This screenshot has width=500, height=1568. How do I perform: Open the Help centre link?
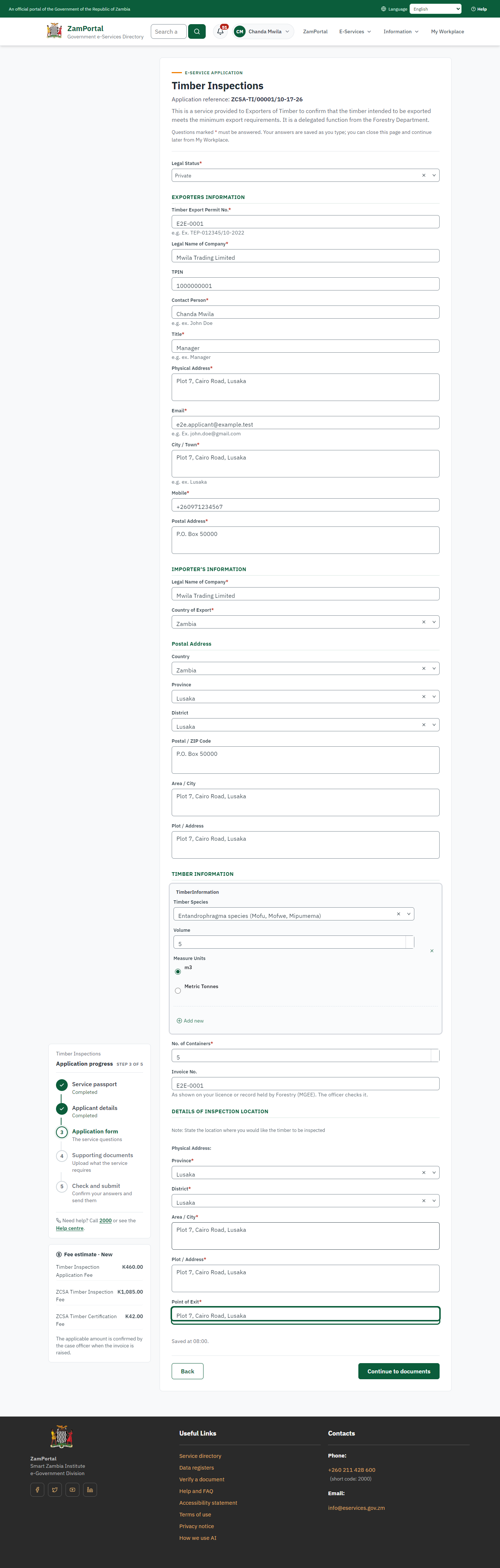tap(70, 1228)
